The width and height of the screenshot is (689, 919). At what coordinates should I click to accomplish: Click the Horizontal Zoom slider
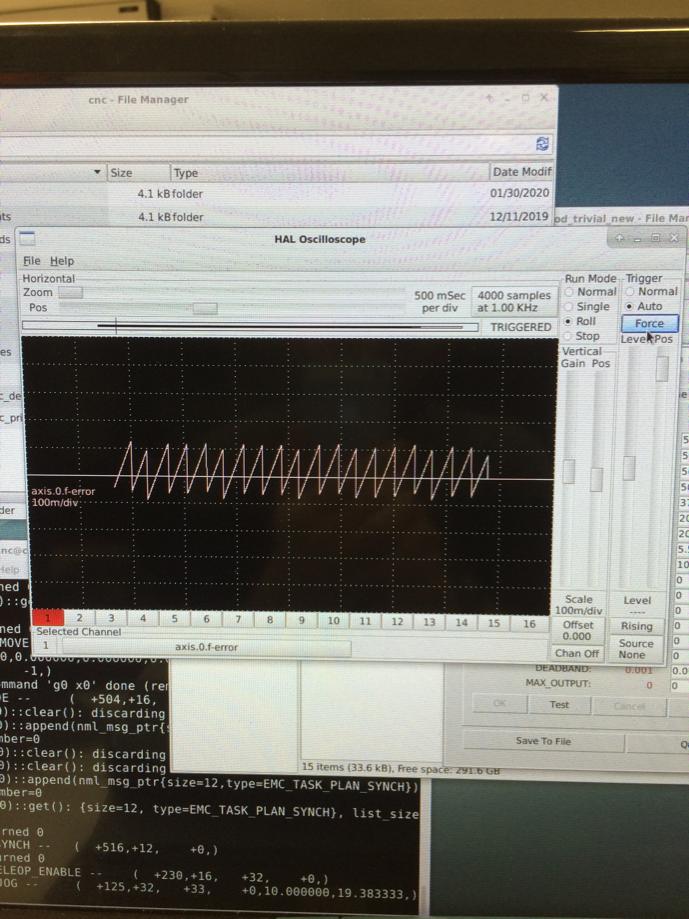pos(70,293)
